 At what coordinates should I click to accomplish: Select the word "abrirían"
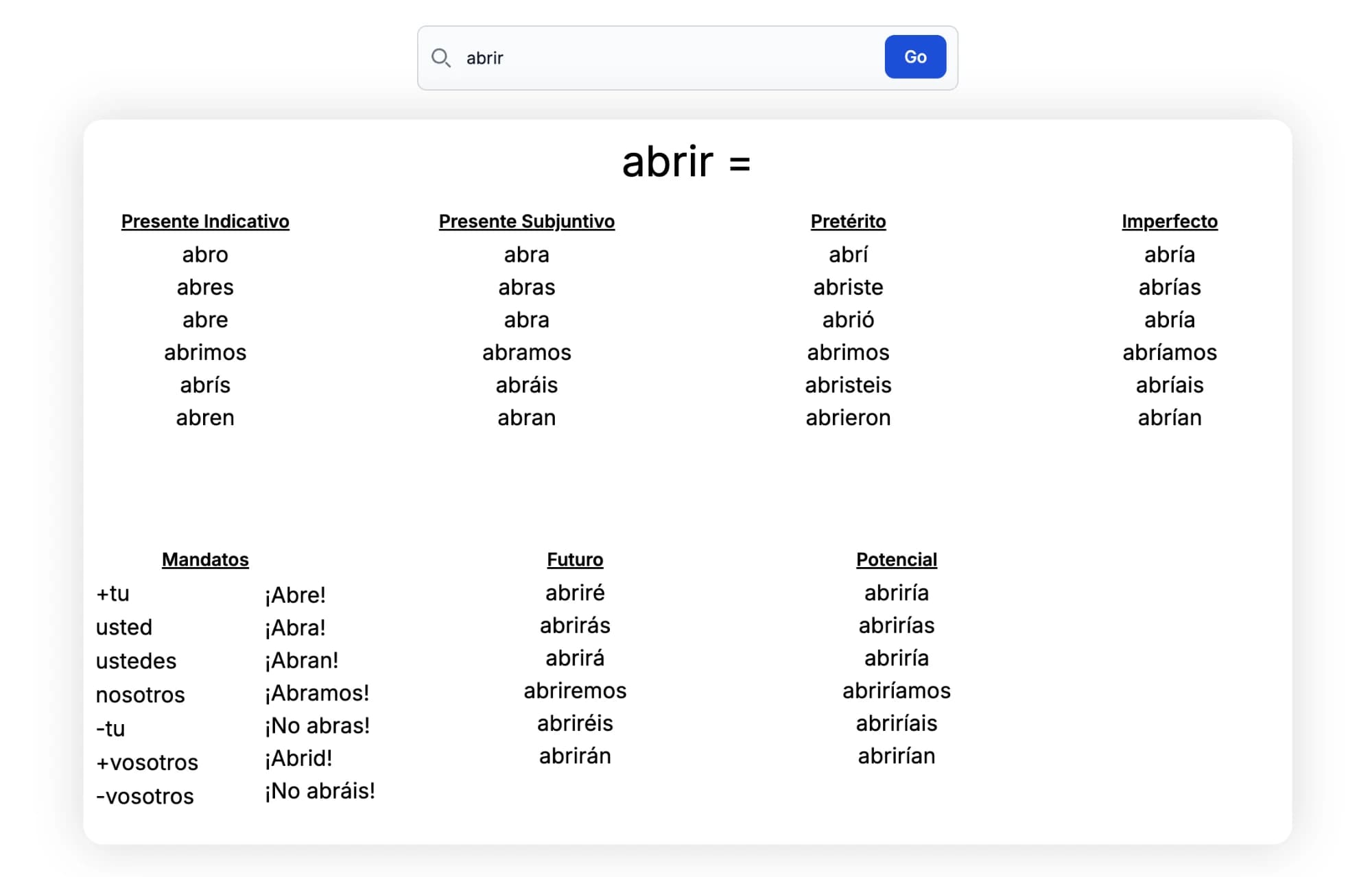[897, 756]
